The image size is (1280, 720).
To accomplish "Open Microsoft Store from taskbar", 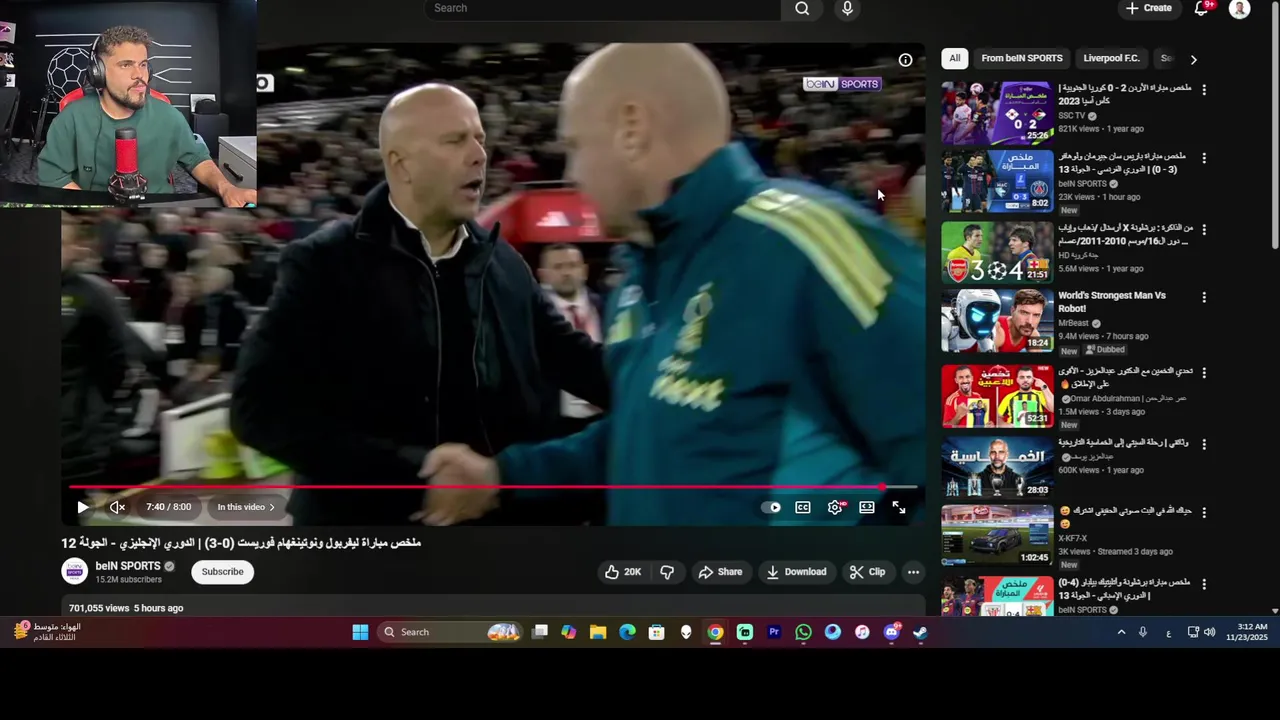I will point(656,632).
